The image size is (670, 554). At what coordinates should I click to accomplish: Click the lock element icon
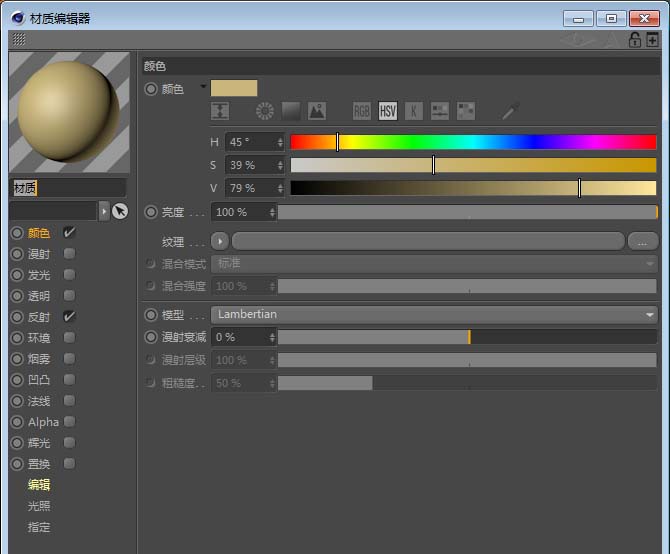click(635, 40)
